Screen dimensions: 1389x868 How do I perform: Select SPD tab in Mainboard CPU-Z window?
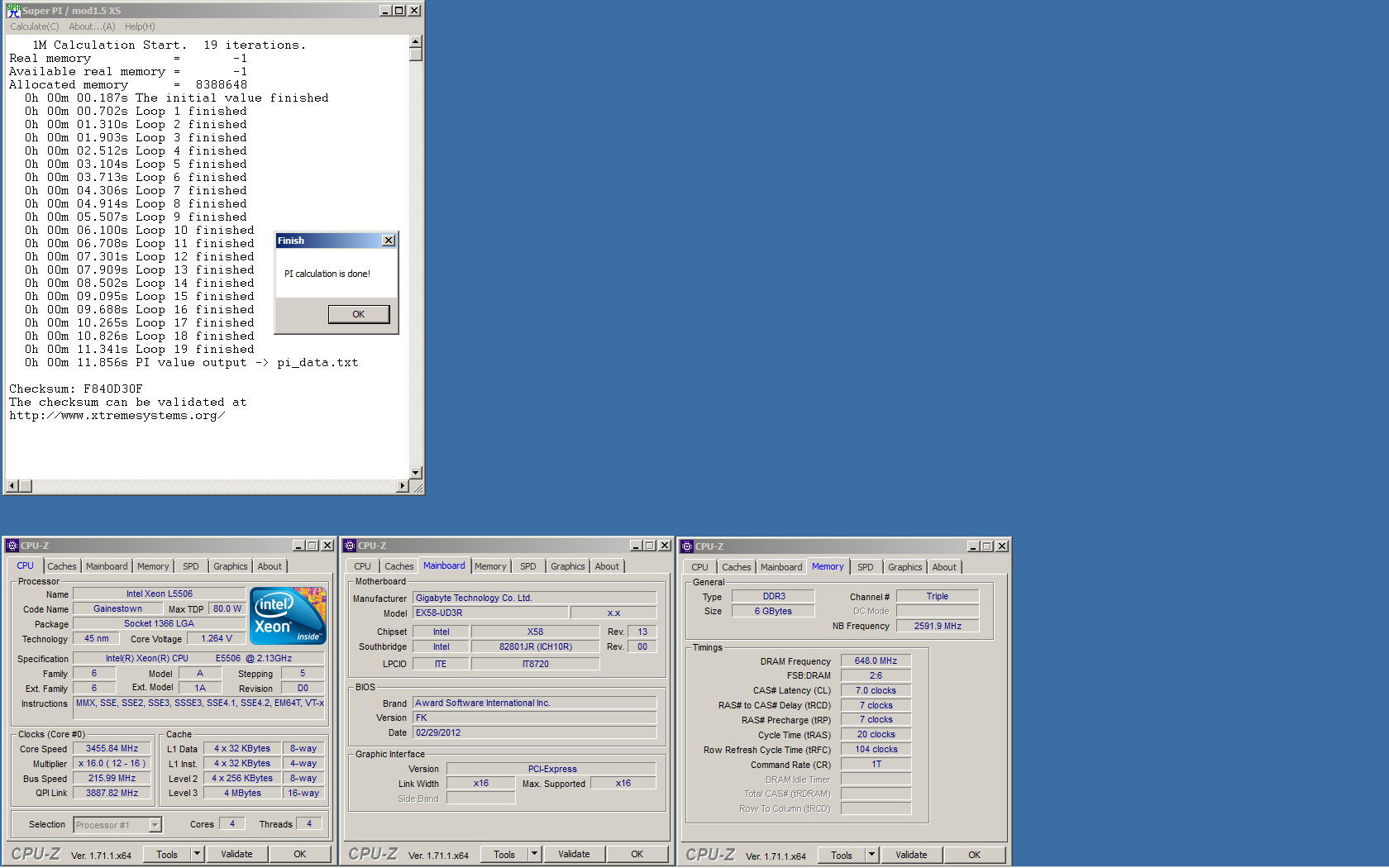tap(528, 566)
